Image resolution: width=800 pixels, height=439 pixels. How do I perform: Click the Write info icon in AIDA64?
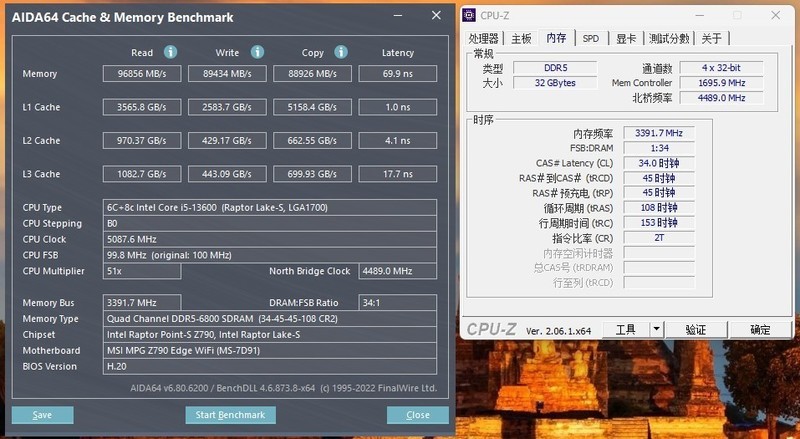257,52
